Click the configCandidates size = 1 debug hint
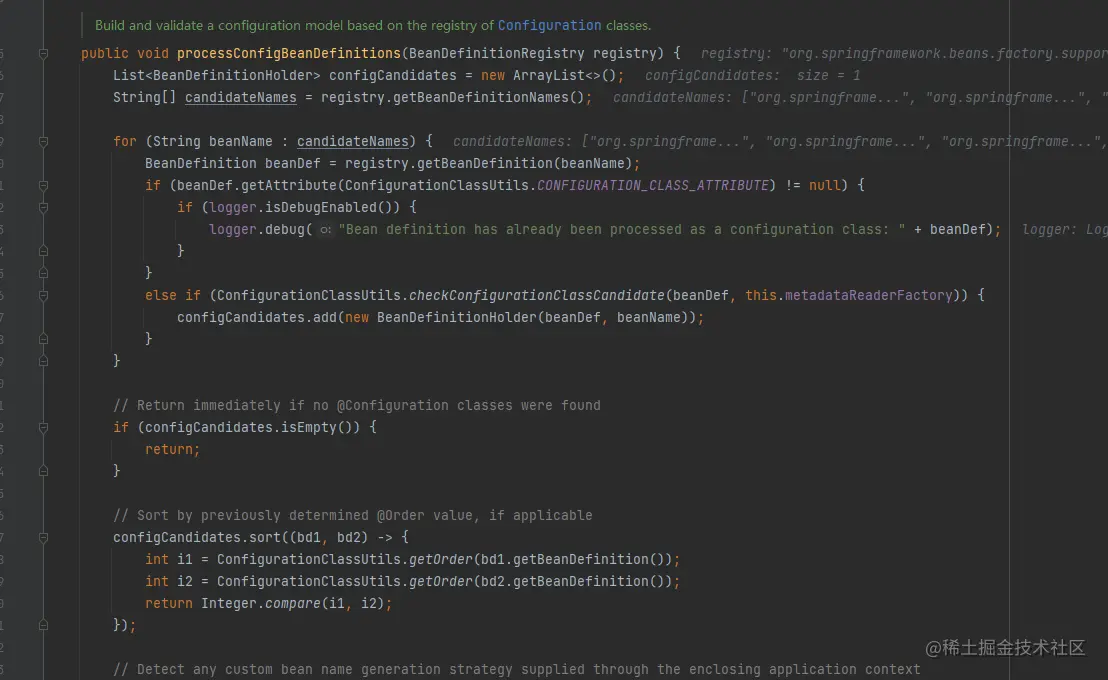 [x=753, y=76]
